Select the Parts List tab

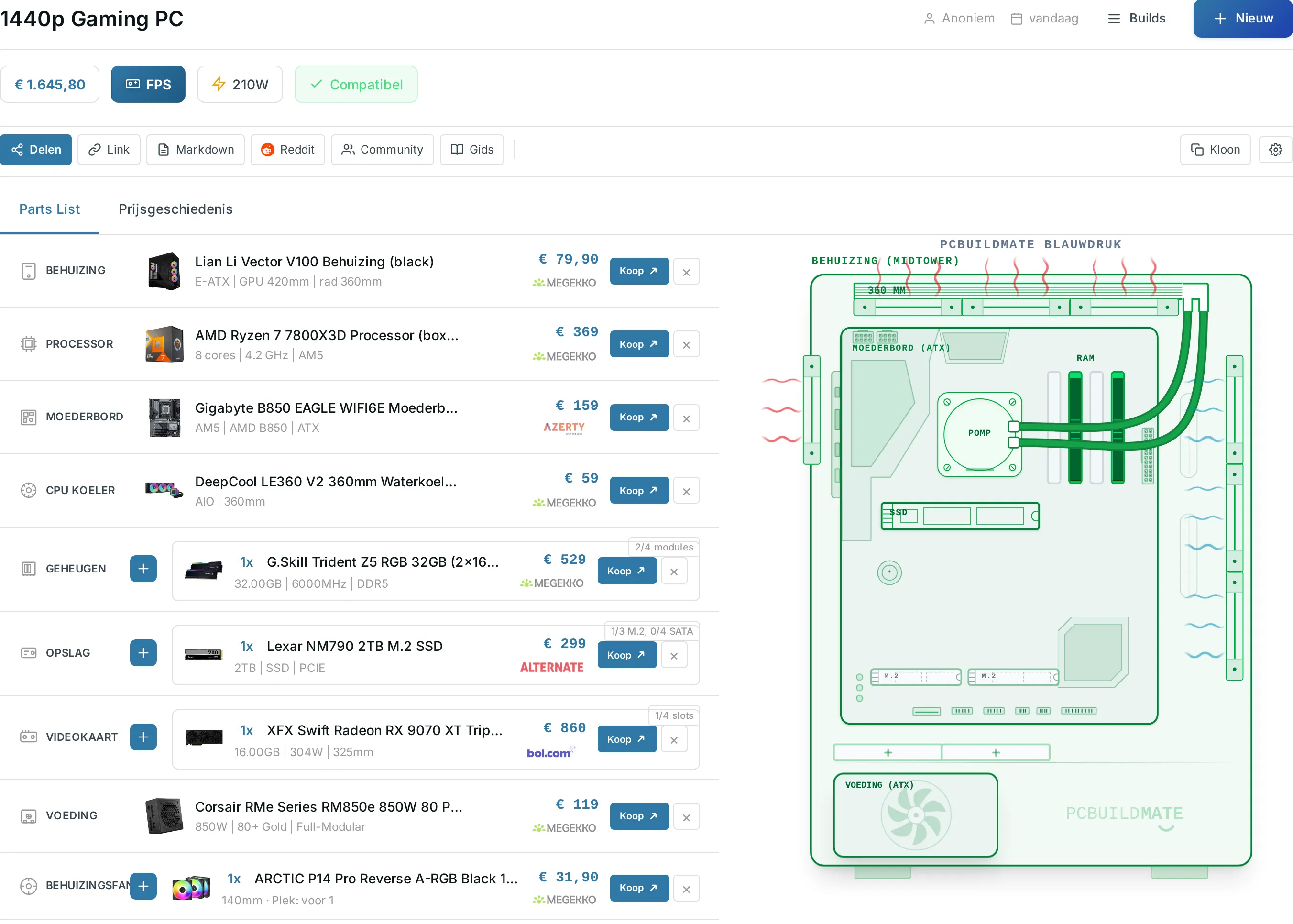coord(49,209)
